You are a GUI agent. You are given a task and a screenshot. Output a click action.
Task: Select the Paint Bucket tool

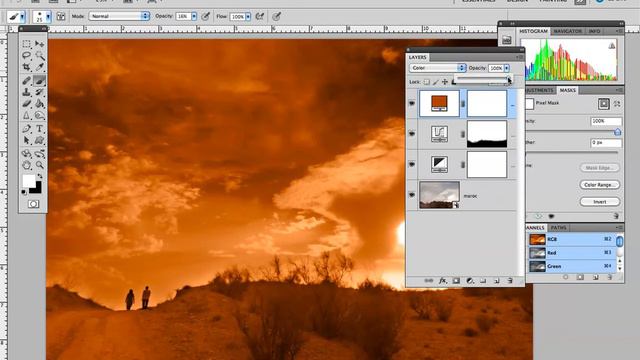40,104
